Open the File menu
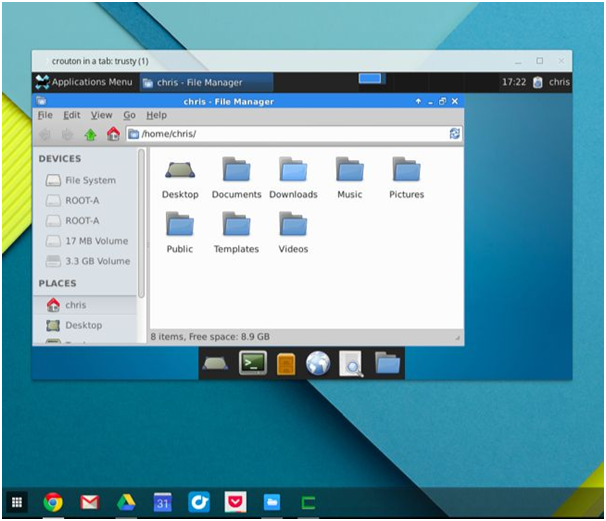 coord(45,115)
